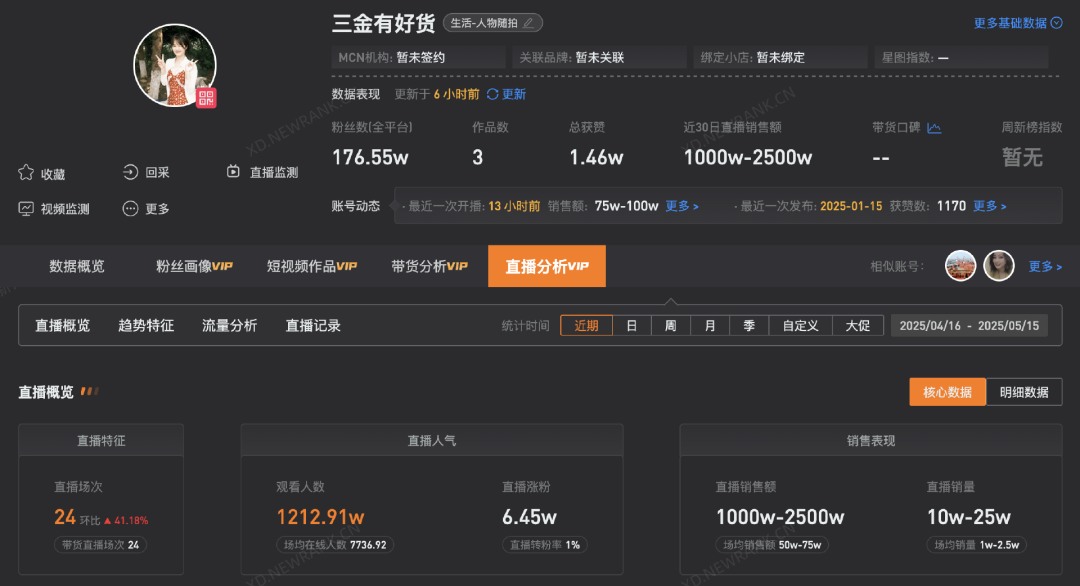Toggle to 明细数据 view

1024,392
